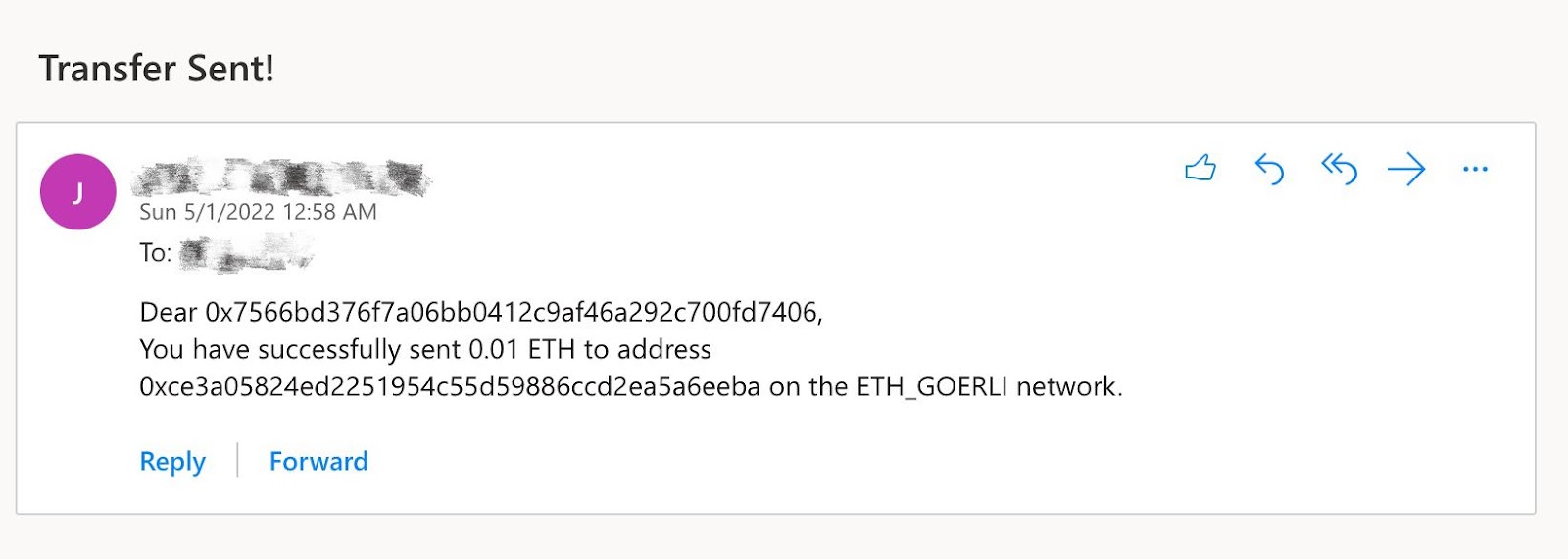Click the "Forward" link below the message

click(x=318, y=462)
